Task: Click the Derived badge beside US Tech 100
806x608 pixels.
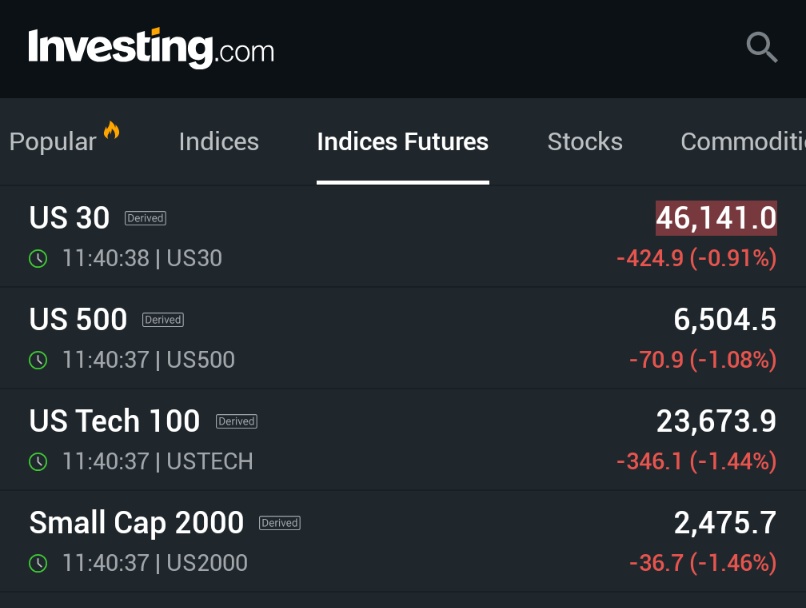Action: click(237, 421)
